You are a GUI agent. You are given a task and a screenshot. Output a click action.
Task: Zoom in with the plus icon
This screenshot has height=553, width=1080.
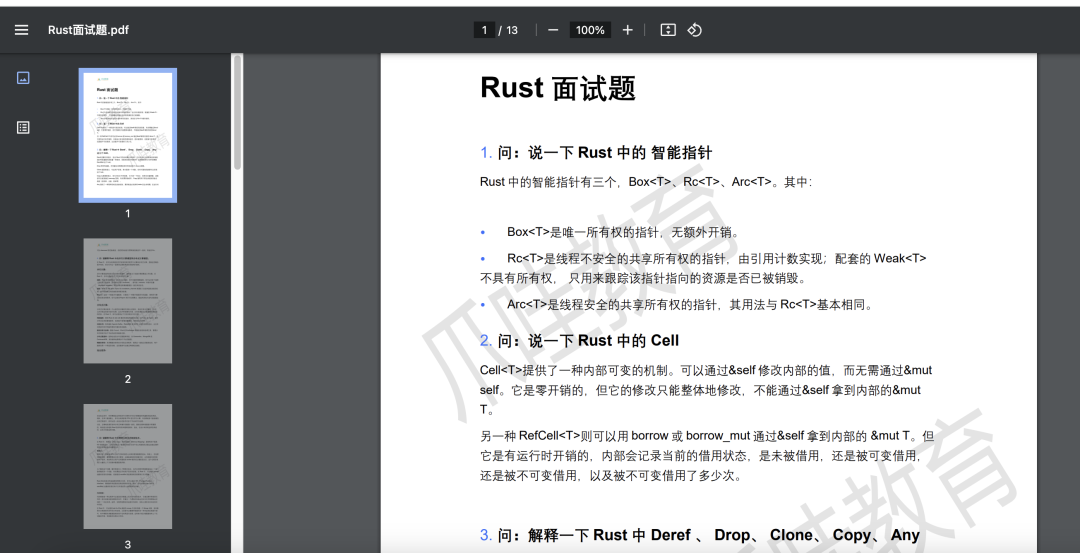627,30
